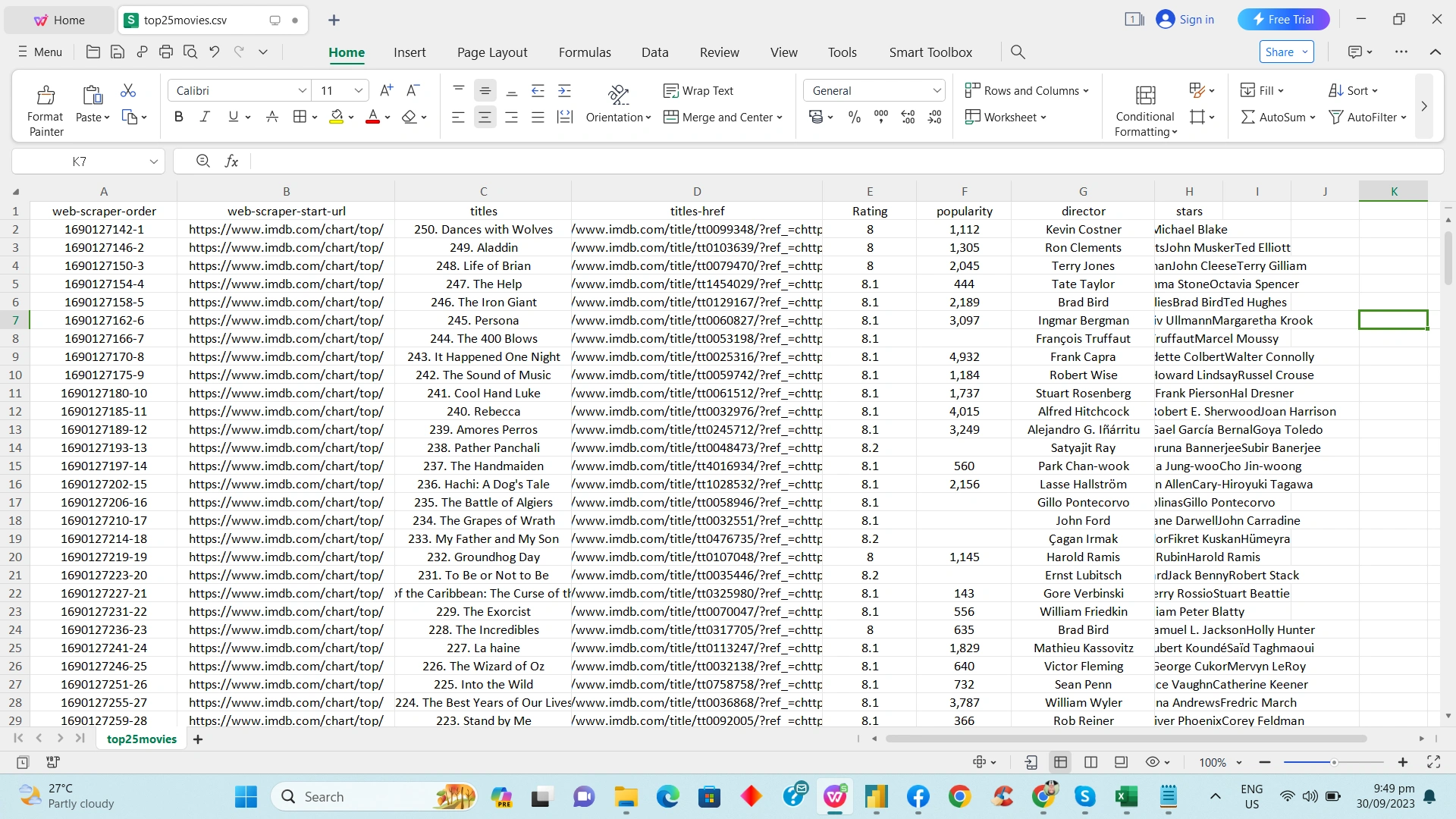This screenshot has width=1456, height=819.
Task: Select the Wrap Text icon
Action: point(672,90)
